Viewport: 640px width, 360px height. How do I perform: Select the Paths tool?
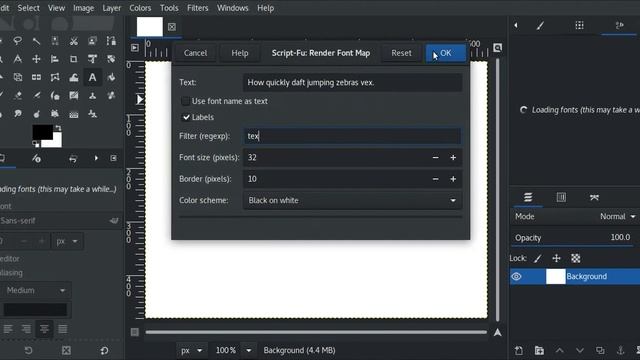pyautogui.click(x=111, y=41)
